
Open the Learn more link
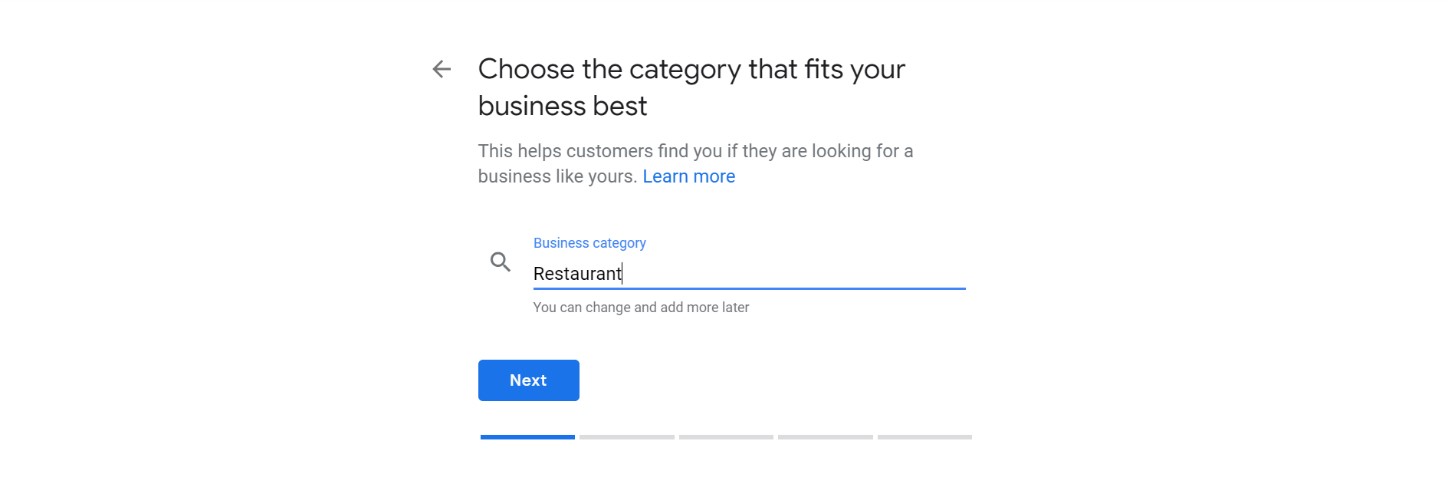tap(689, 177)
